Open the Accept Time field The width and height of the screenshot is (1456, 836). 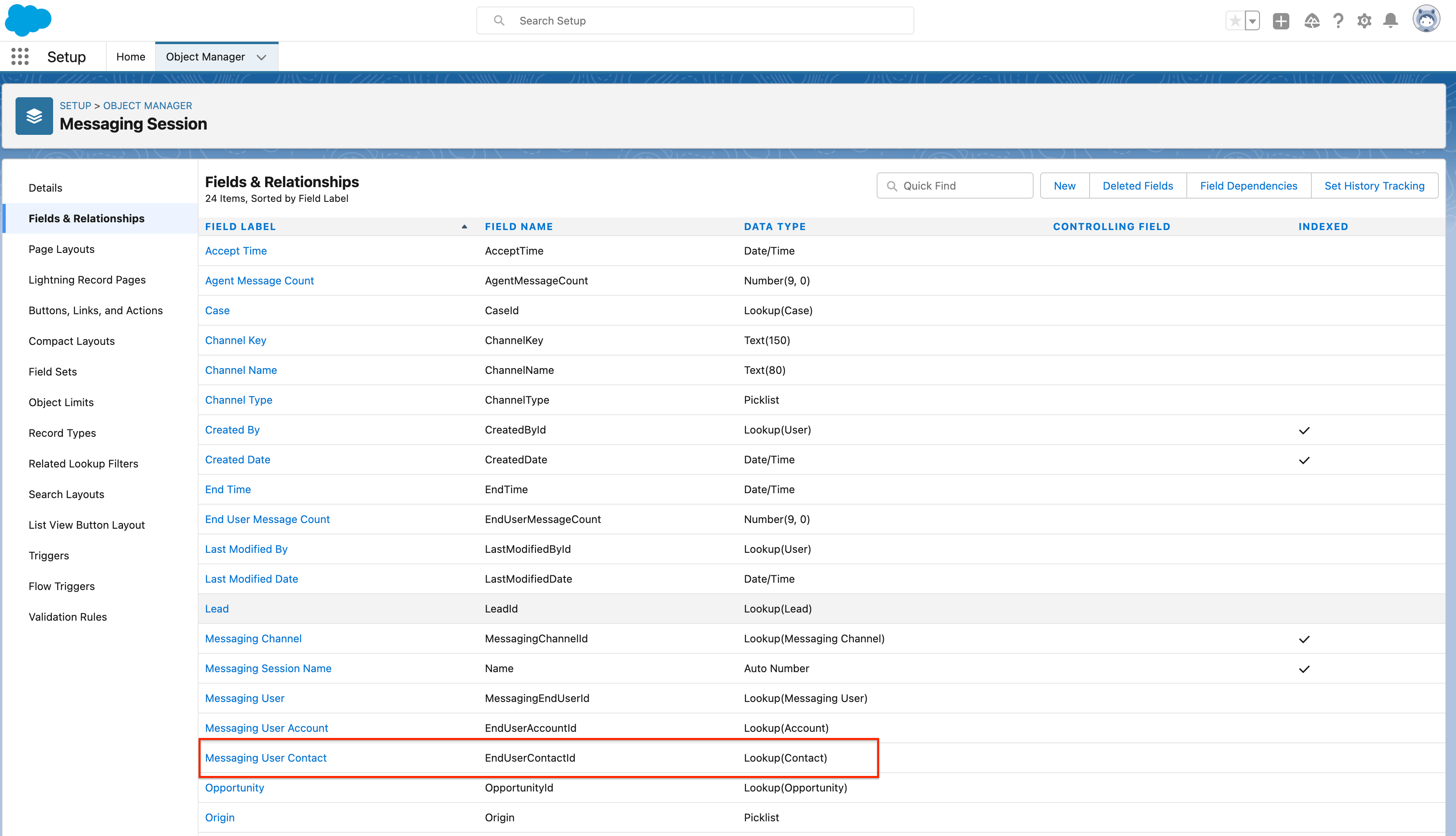236,251
